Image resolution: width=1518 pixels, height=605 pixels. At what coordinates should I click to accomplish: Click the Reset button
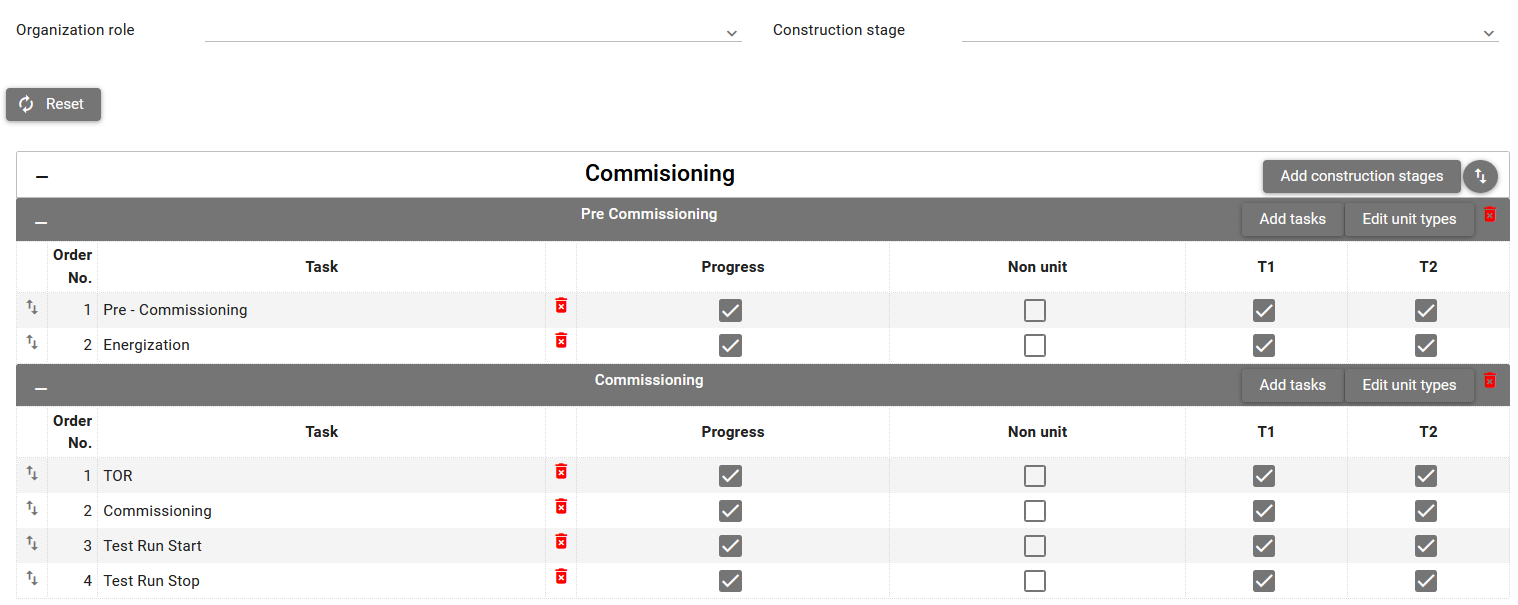pyautogui.click(x=54, y=104)
